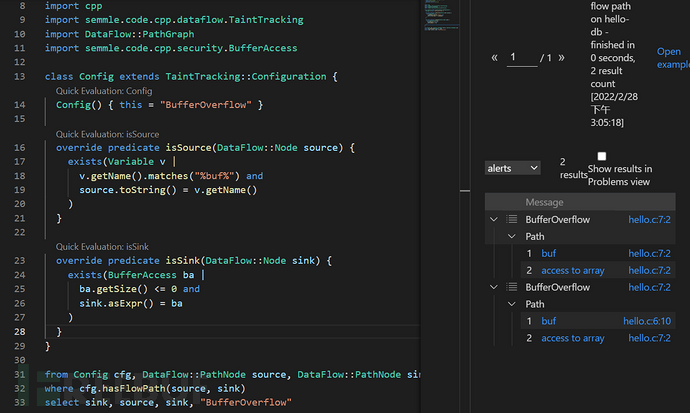690x413 pixels.
Task: Collapse the second Path node
Action: (512, 304)
